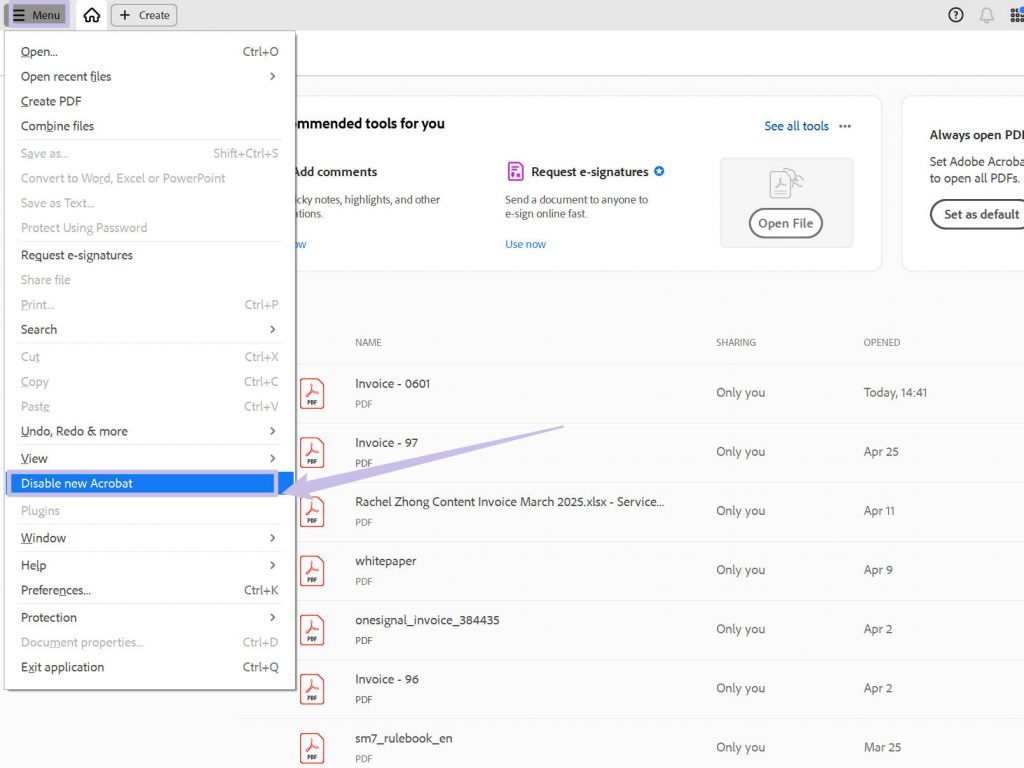Open Preferences from the menu

coord(58,590)
